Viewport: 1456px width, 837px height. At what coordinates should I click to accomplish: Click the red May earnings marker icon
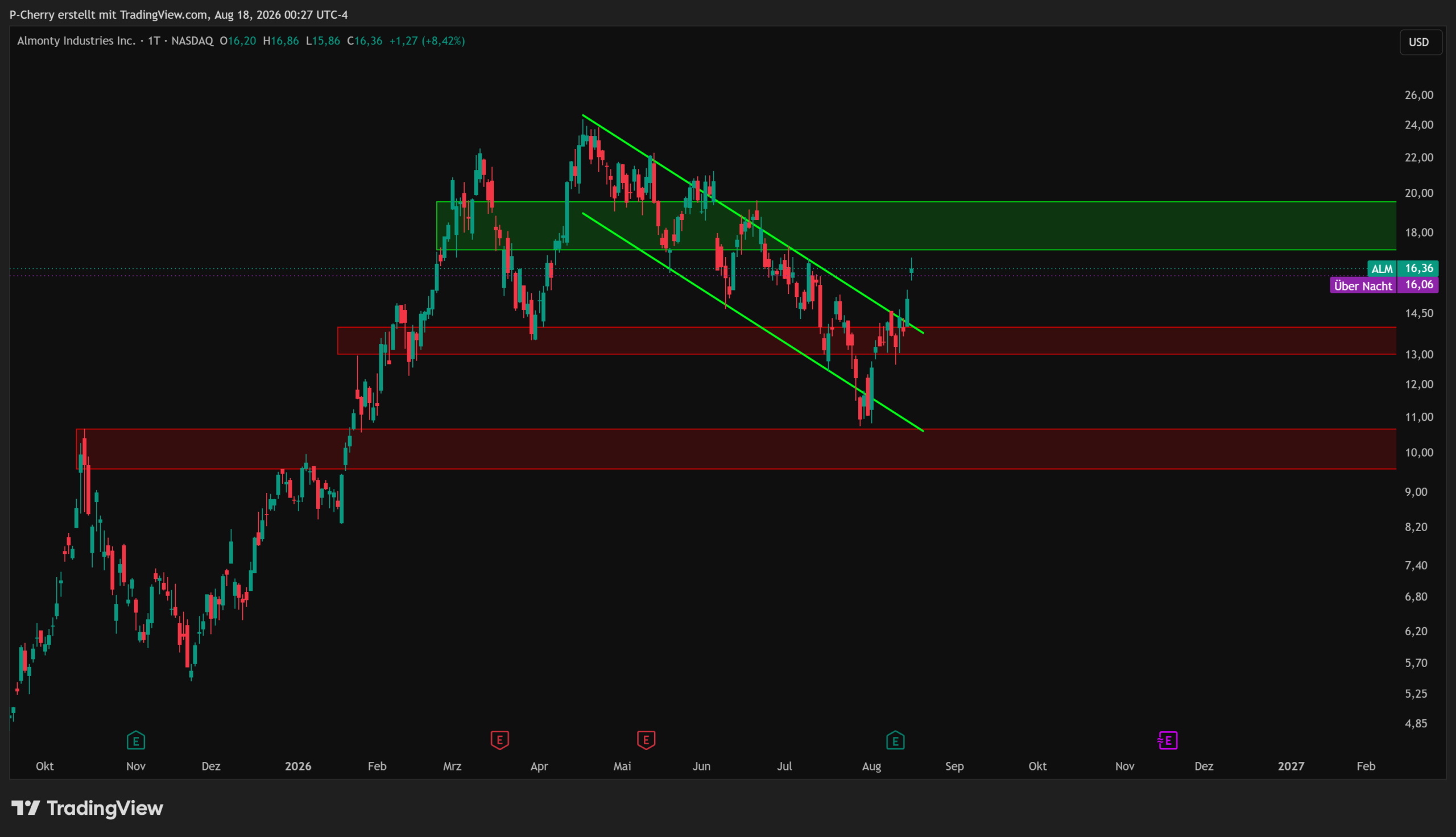tap(646, 740)
